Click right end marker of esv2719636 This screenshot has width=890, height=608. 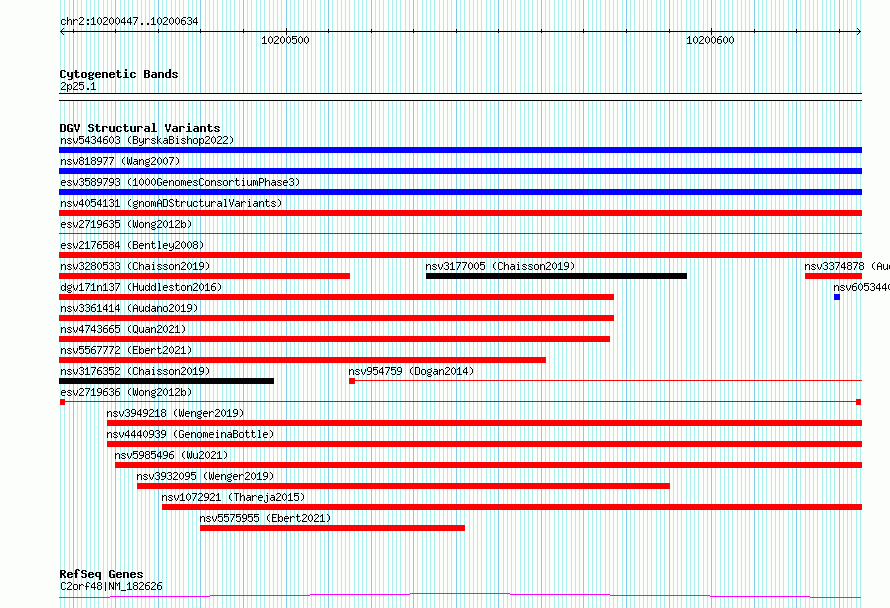pos(859,402)
